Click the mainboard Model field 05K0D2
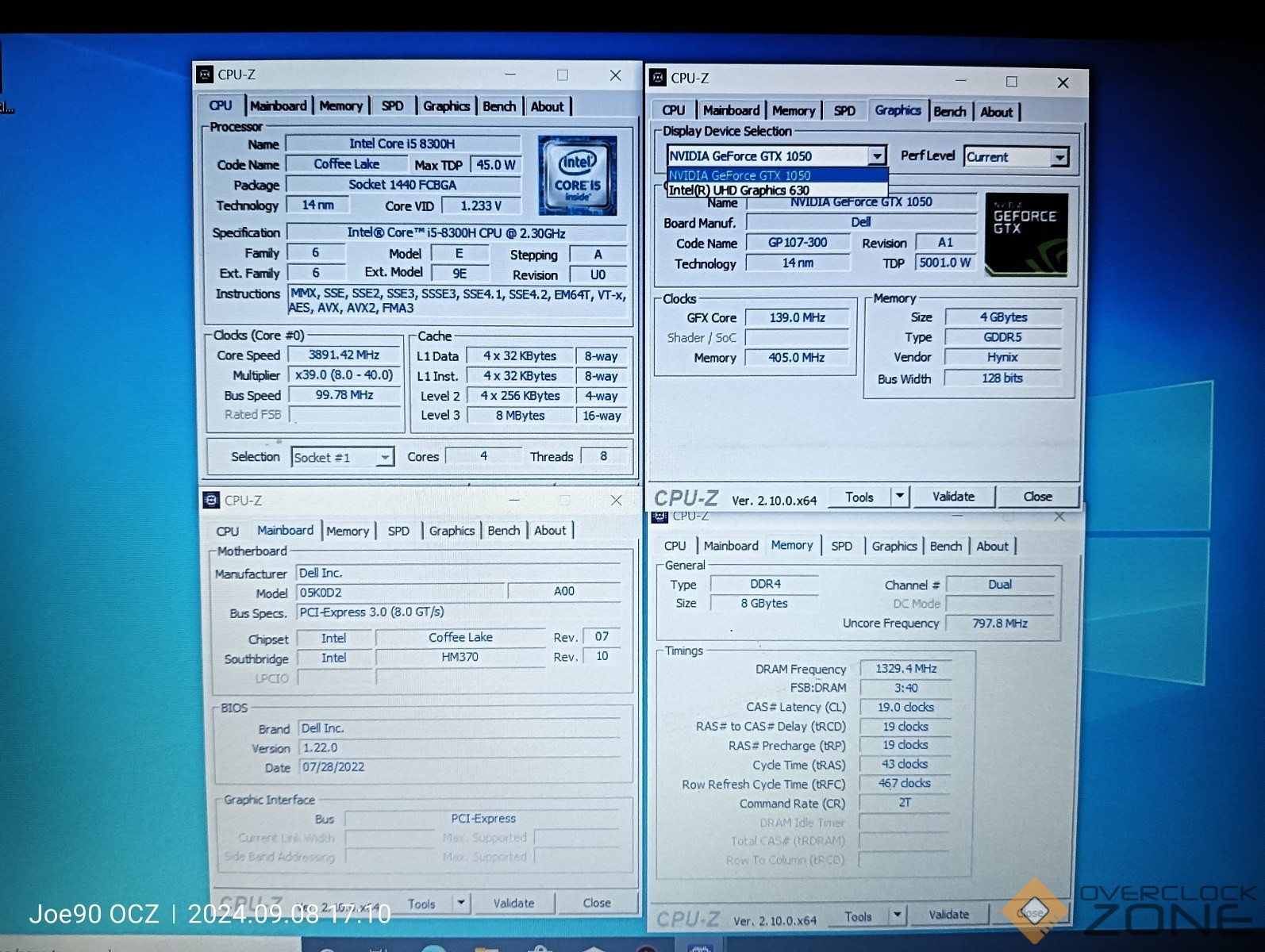The image size is (1265, 952). click(x=401, y=592)
